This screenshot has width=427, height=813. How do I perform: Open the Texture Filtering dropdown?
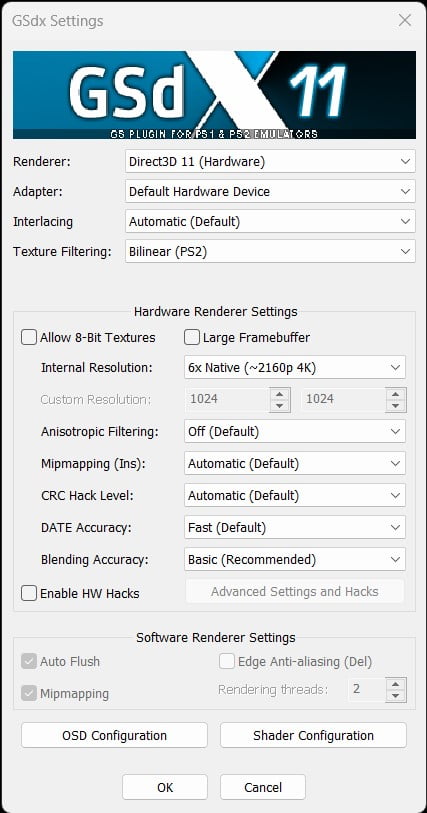270,252
